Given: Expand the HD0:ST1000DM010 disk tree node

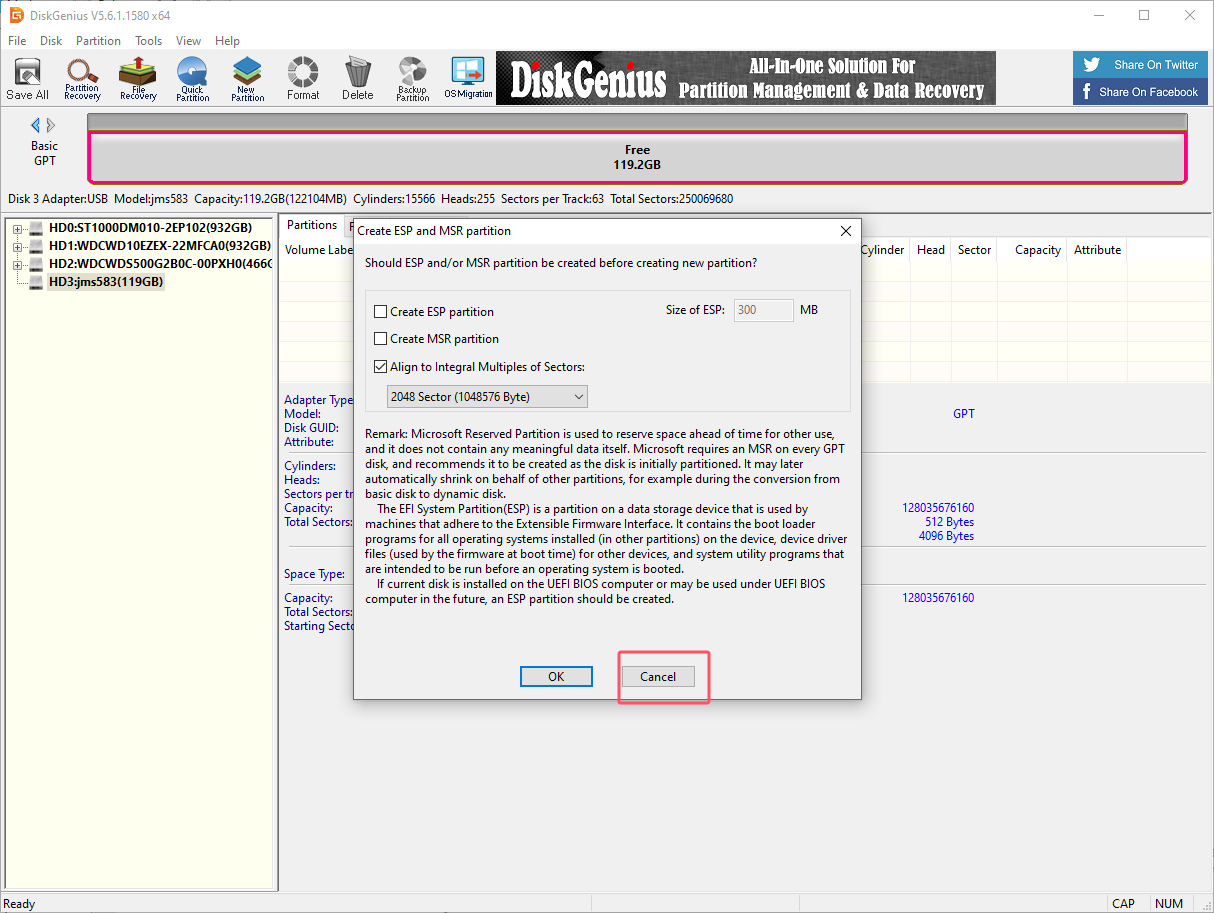Looking at the screenshot, I should 17,228.
